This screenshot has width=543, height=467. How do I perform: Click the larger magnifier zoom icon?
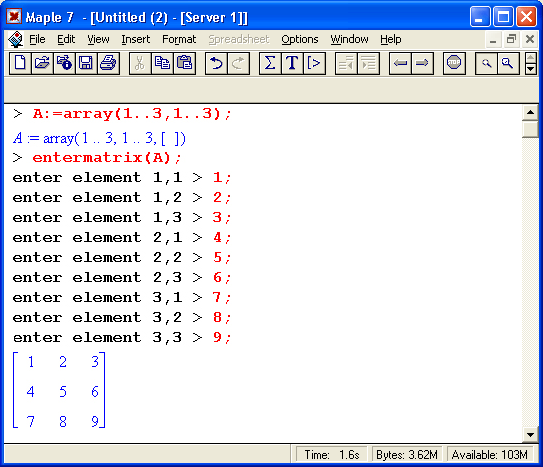(508, 63)
